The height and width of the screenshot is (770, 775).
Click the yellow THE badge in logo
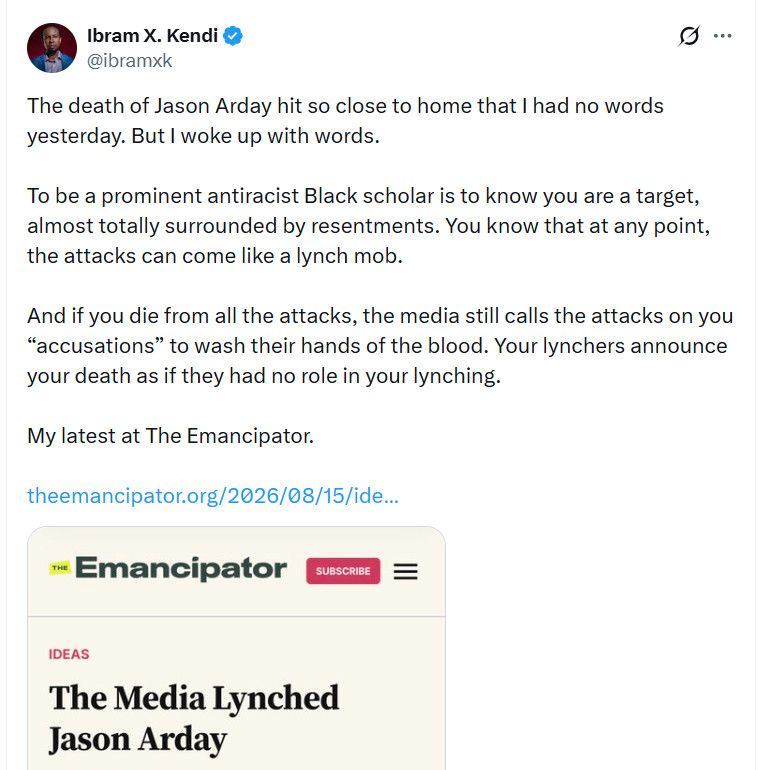click(x=60, y=568)
